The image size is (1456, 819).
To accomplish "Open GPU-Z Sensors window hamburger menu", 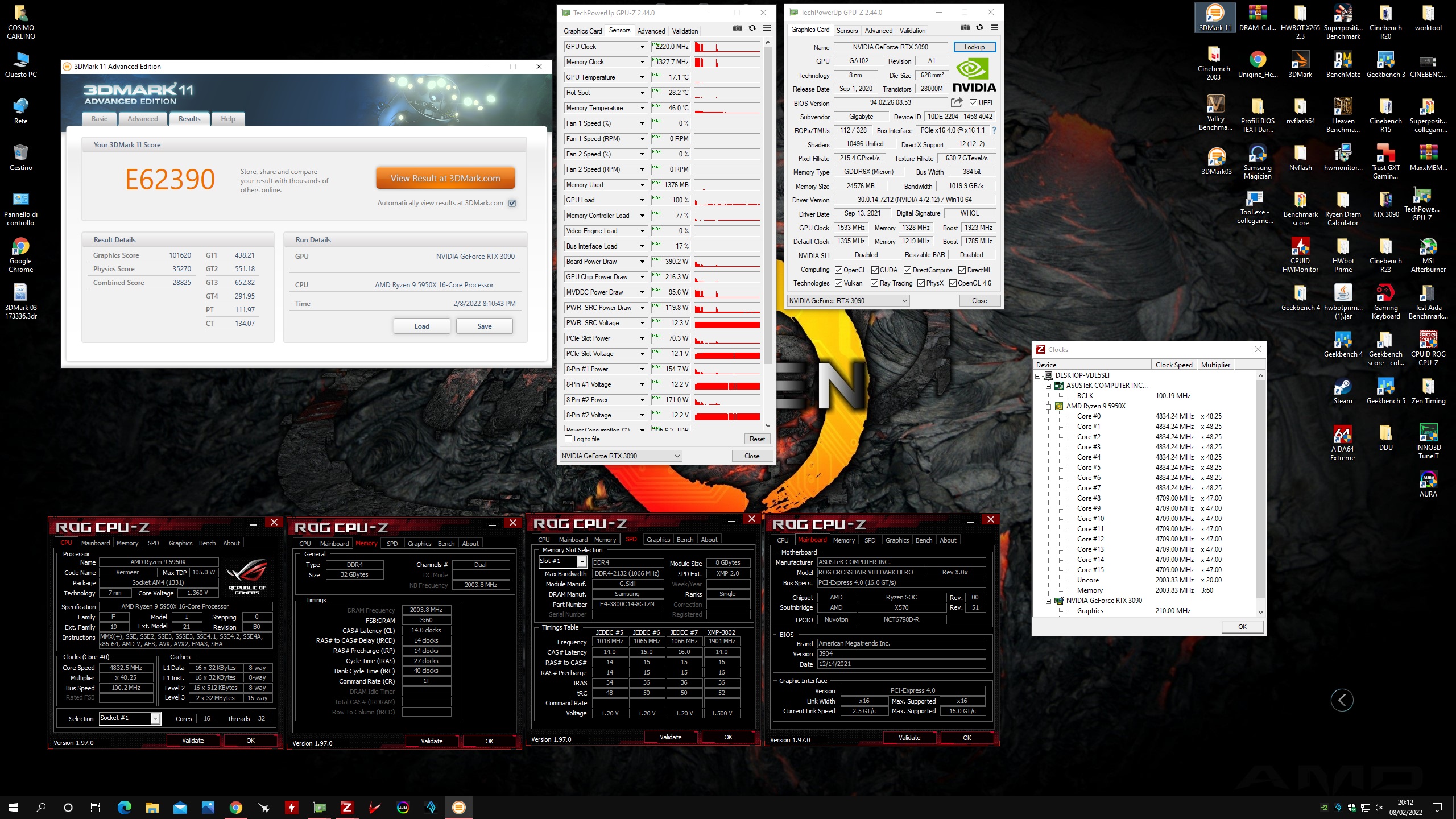I will [x=767, y=28].
